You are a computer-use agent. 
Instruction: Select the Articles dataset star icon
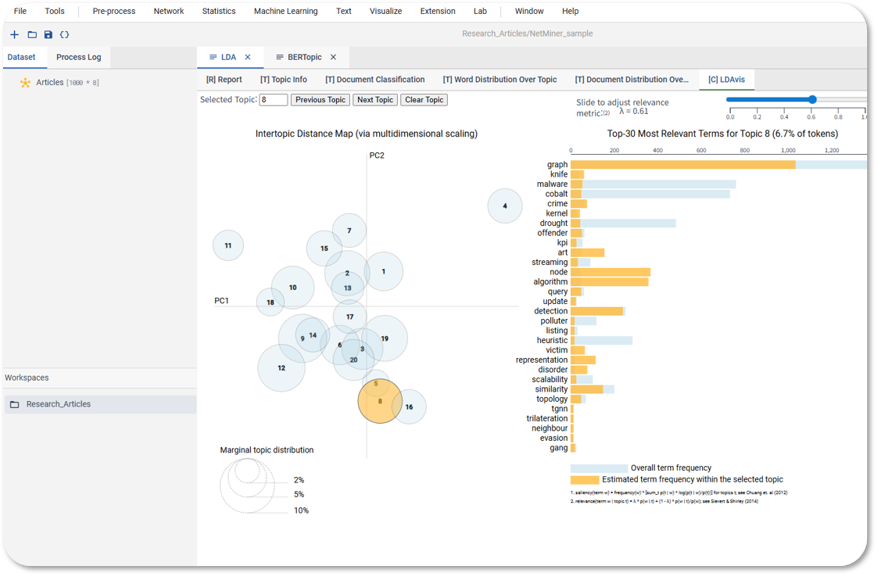(25, 83)
